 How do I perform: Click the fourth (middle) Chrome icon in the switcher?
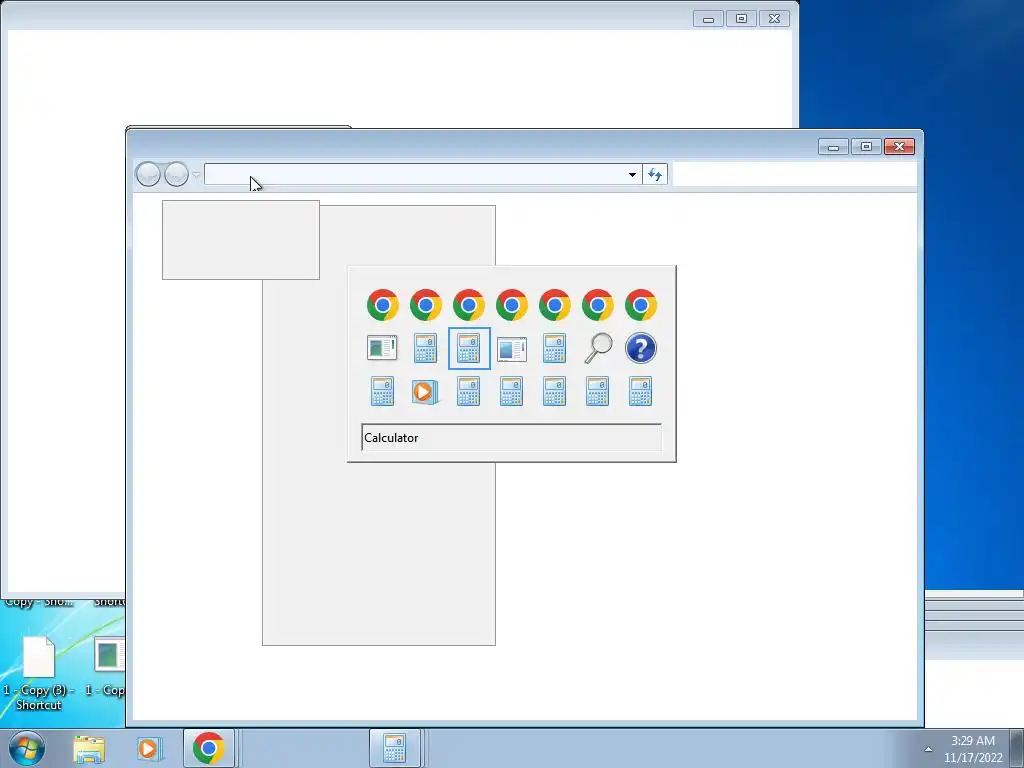pyautogui.click(x=511, y=305)
